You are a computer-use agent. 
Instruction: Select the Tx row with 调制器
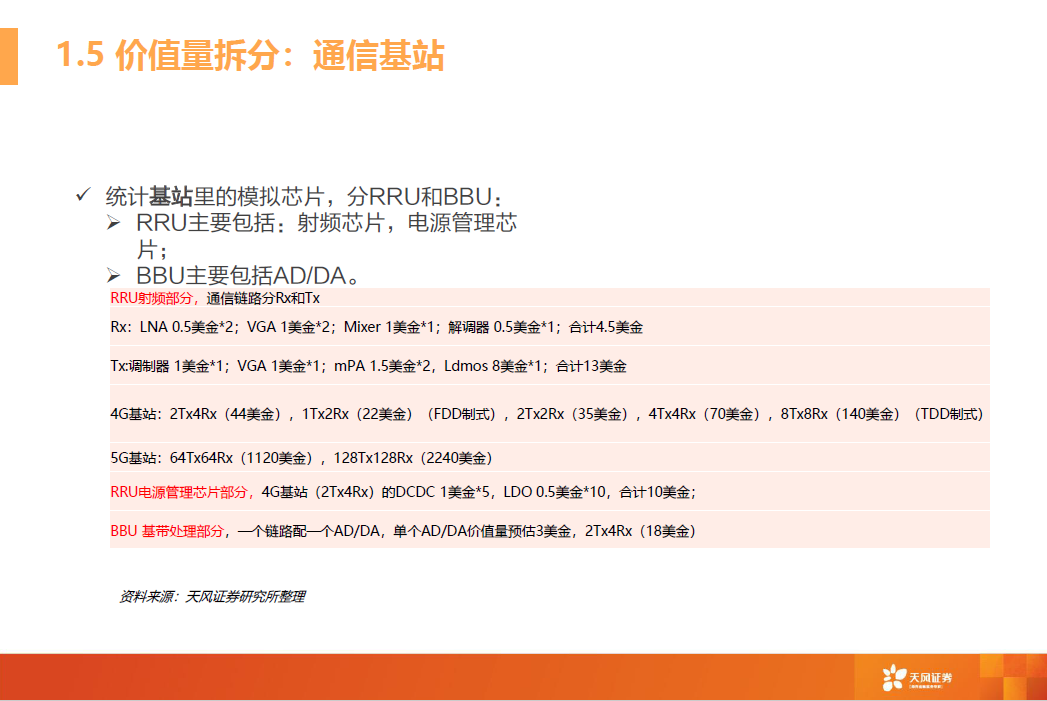coord(368,366)
